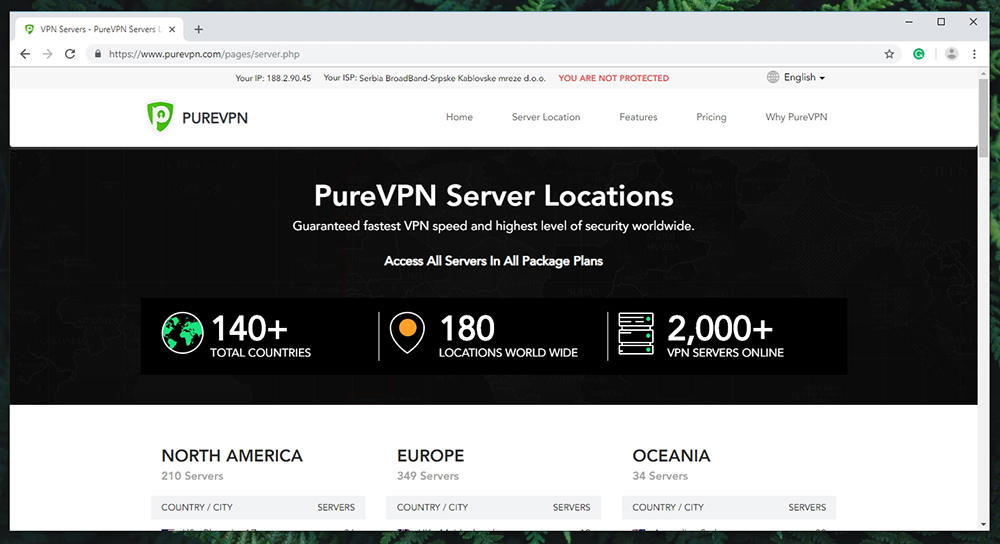1000x544 pixels.
Task: Click the 349 Servers text
Action: (428, 476)
